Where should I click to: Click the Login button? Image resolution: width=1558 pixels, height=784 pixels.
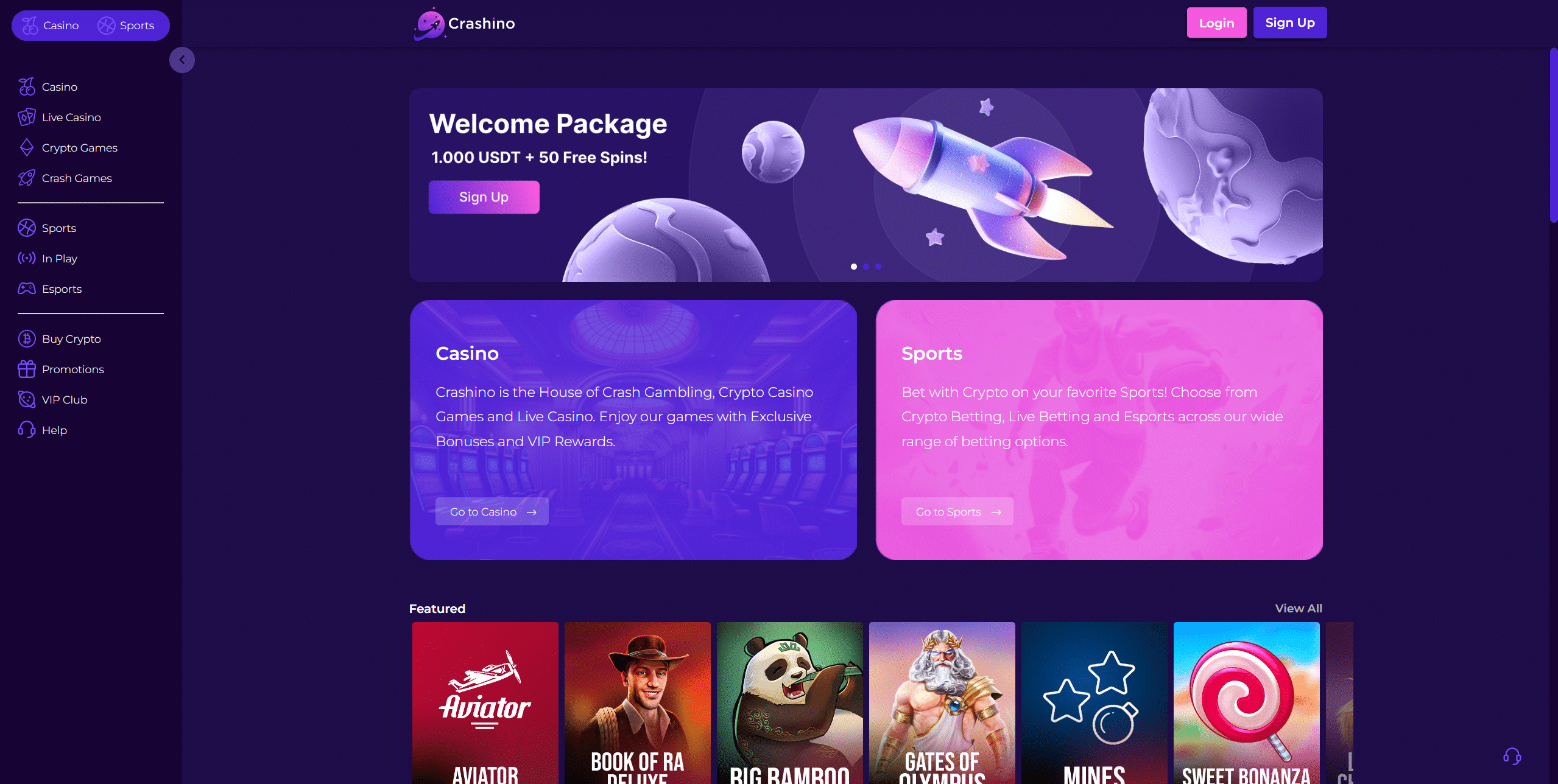point(1216,23)
